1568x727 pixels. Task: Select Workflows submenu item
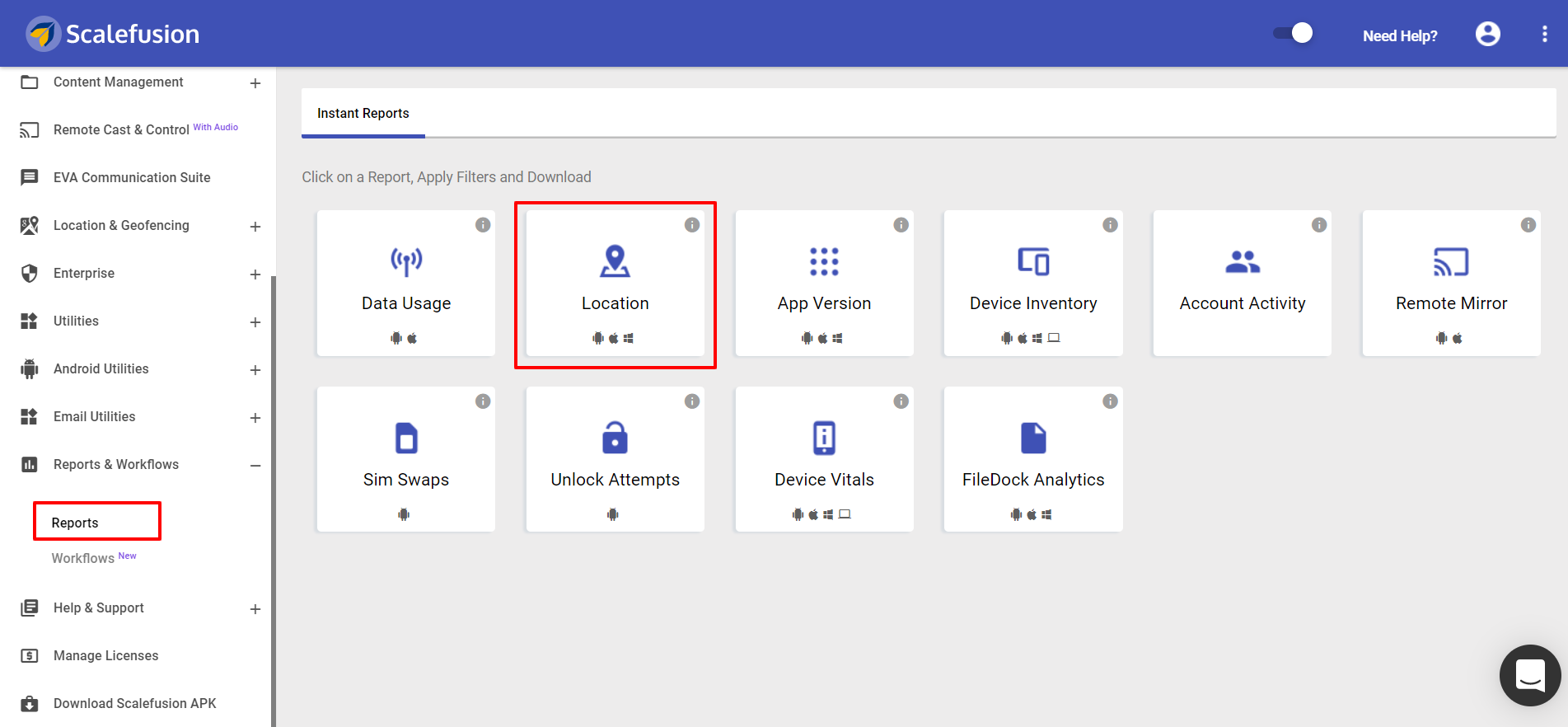pyautogui.click(x=83, y=558)
